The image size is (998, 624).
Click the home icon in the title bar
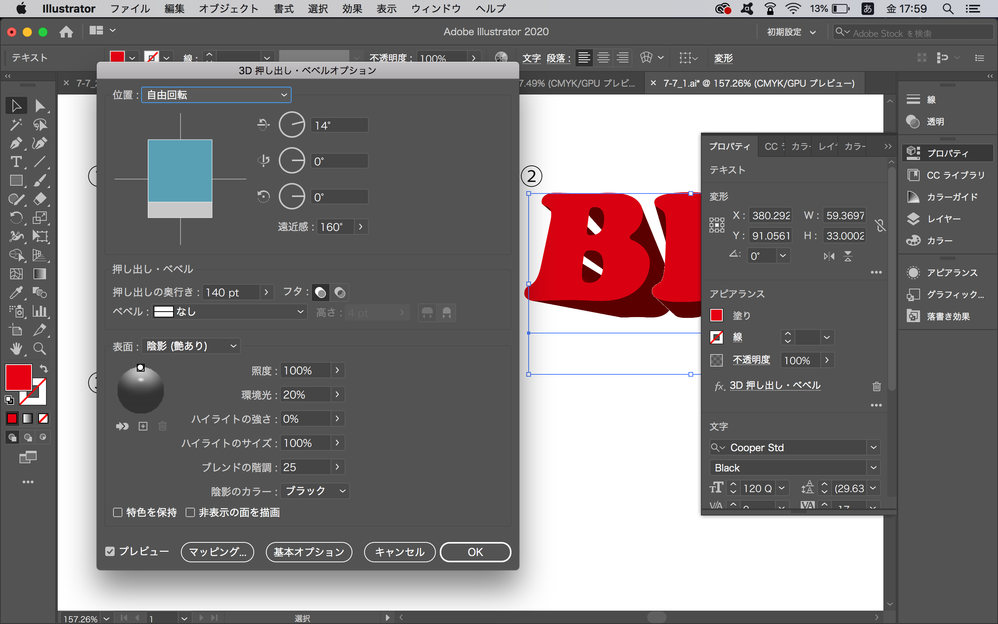click(x=65, y=32)
